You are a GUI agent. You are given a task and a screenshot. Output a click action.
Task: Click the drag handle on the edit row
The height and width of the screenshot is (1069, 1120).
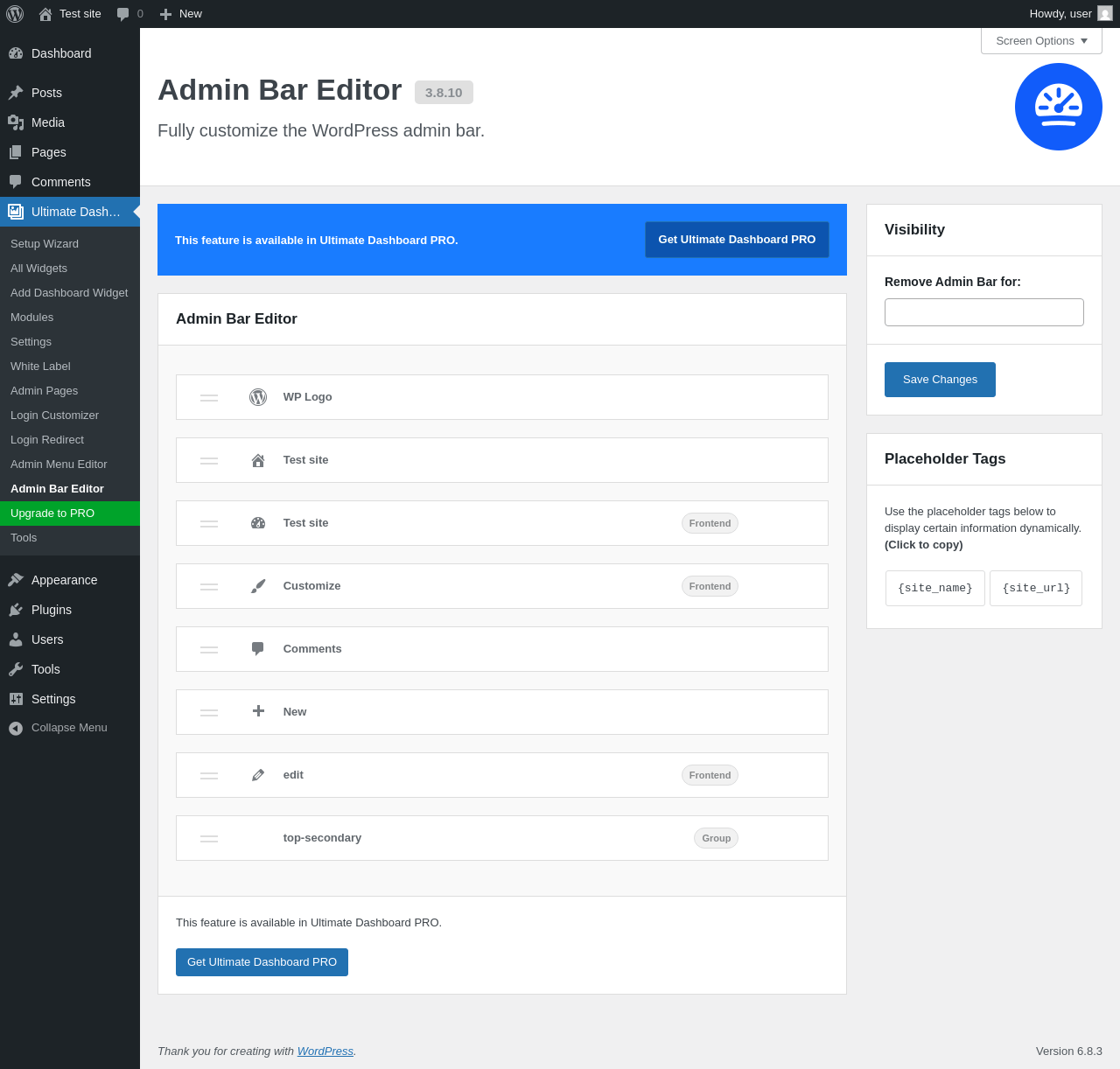click(209, 775)
